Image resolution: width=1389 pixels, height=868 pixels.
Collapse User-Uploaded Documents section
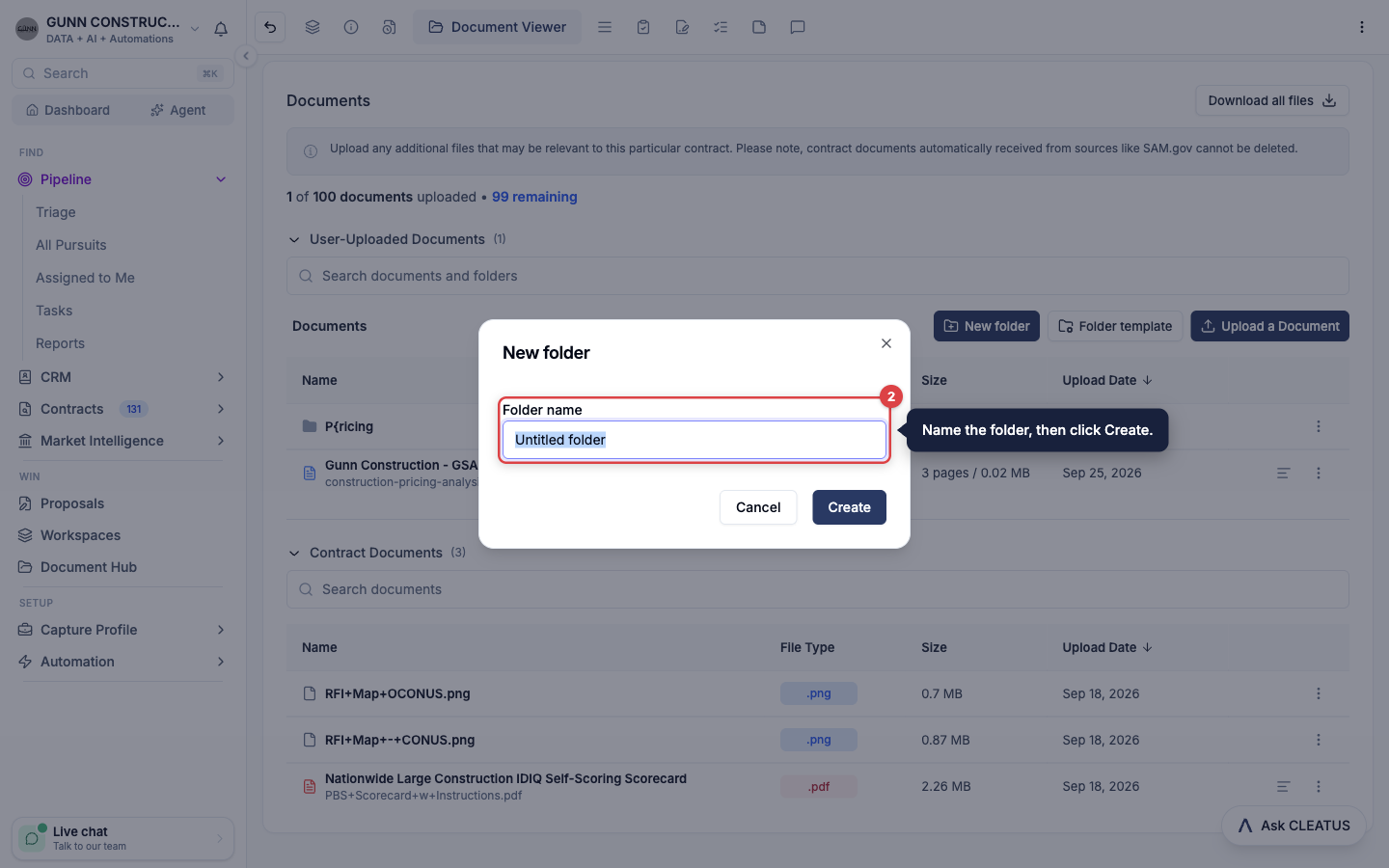pyautogui.click(x=294, y=239)
